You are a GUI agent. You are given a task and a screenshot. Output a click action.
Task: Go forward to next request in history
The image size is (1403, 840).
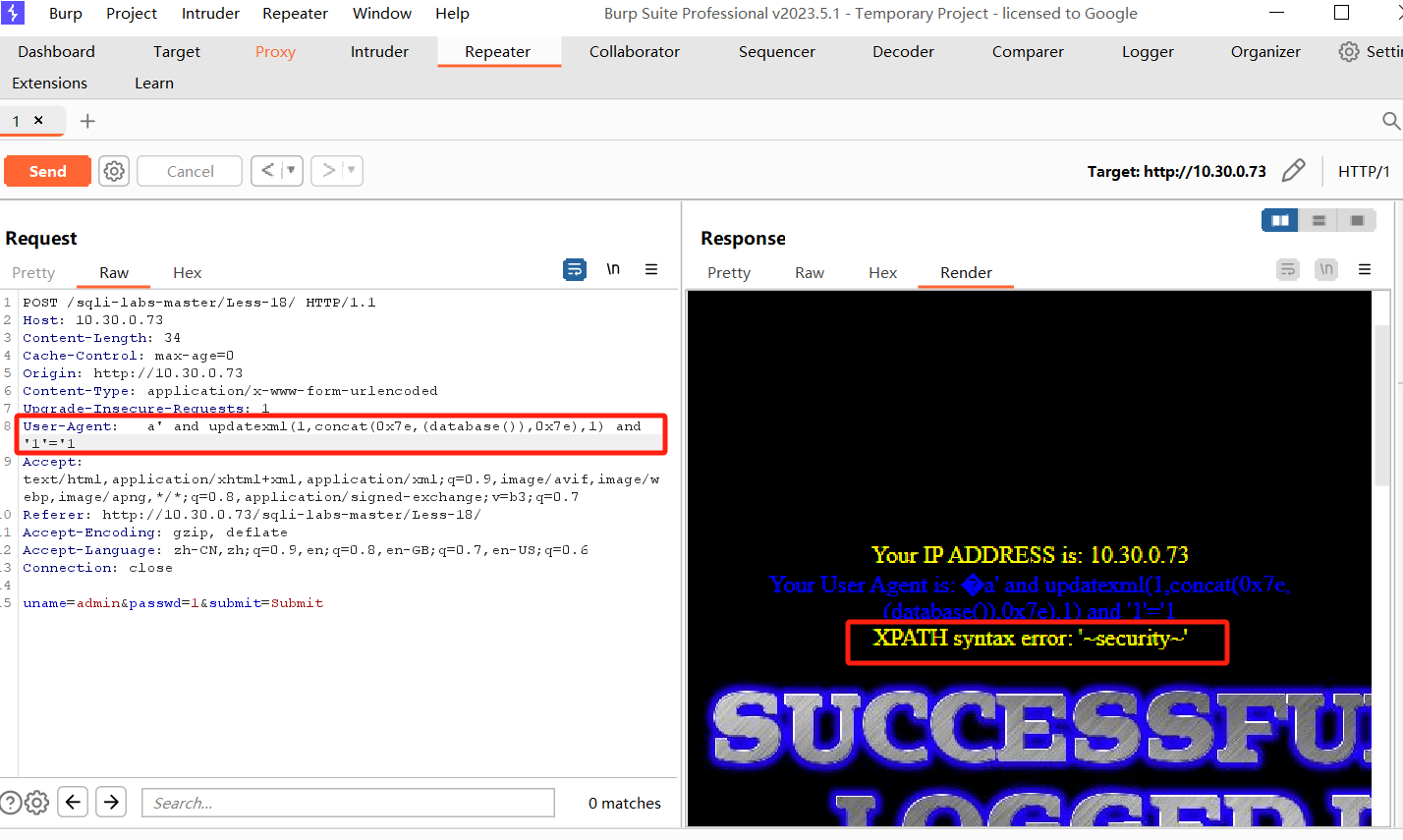tap(328, 171)
